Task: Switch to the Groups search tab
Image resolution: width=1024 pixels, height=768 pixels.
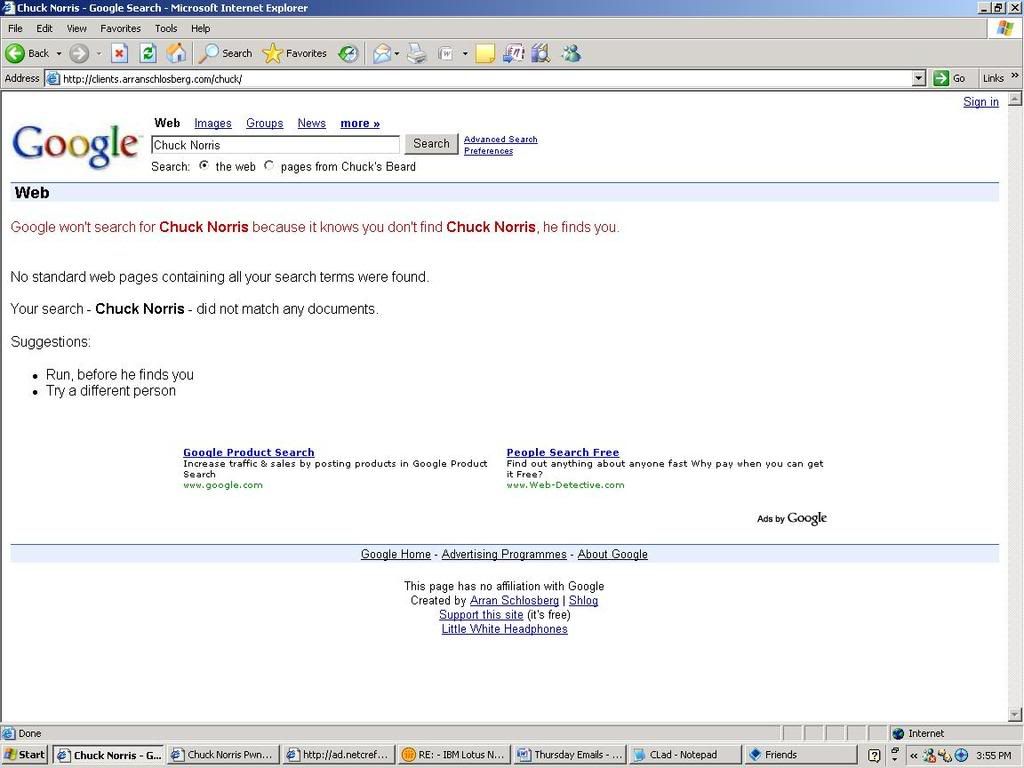Action: 264,123
